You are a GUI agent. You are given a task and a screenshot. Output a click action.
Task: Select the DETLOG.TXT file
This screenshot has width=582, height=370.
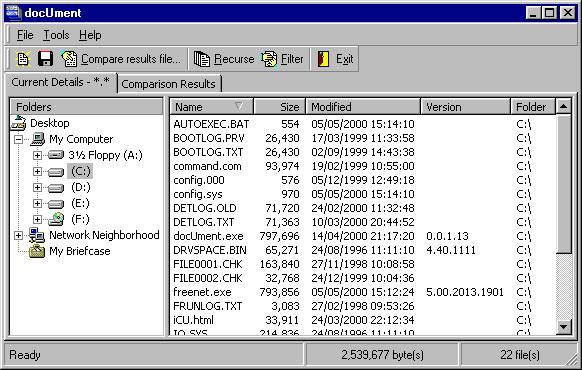203,222
